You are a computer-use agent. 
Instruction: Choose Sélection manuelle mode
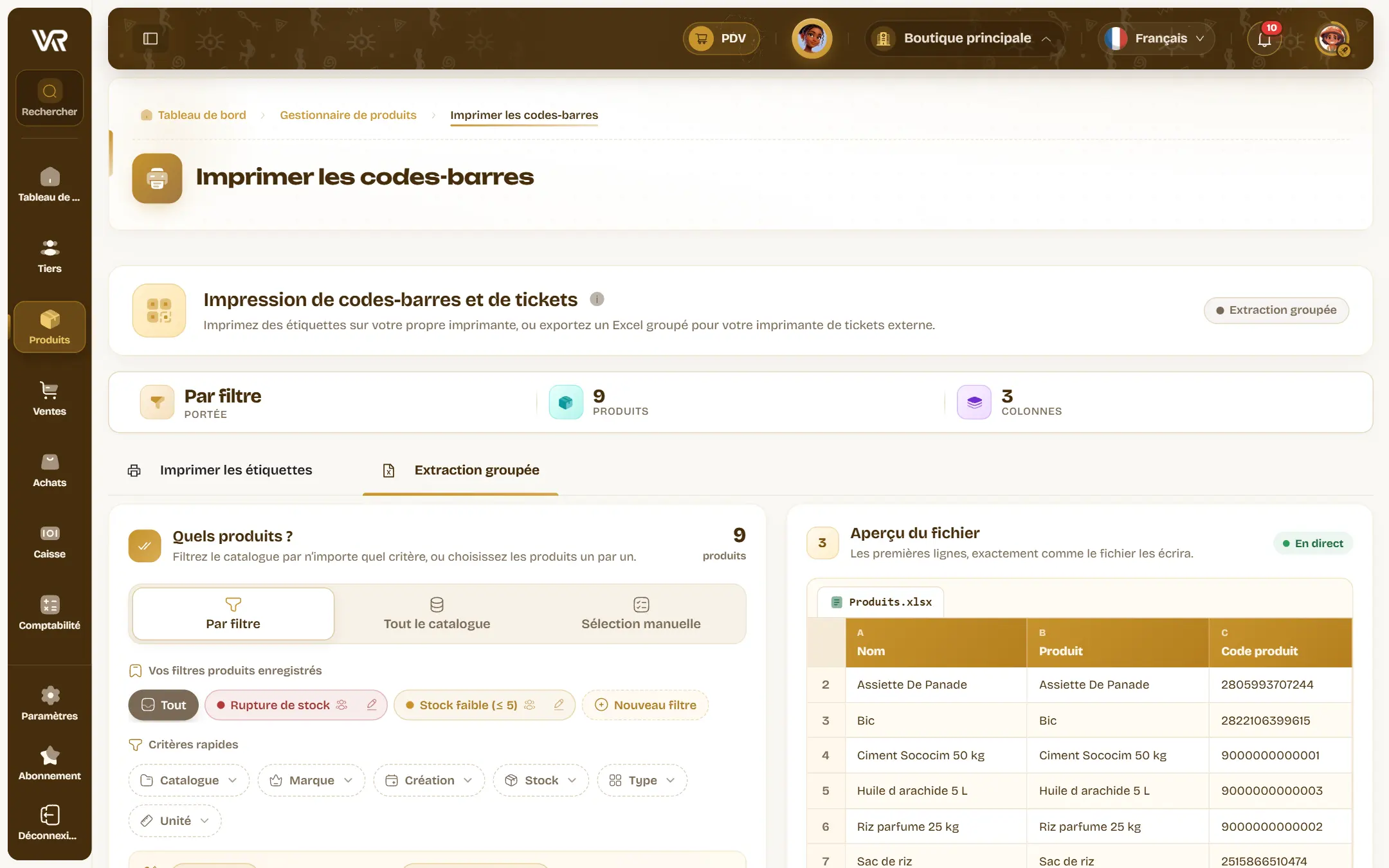[641, 613]
